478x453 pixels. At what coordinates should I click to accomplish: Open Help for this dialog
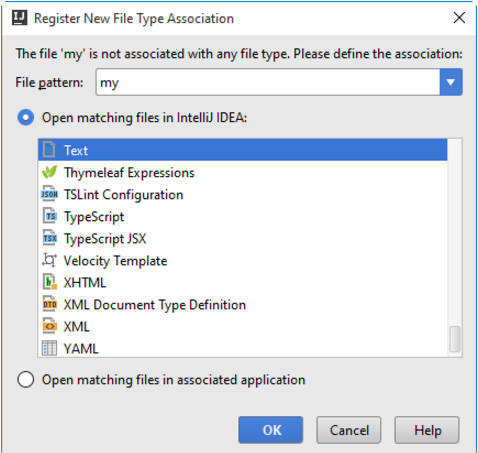coord(427,430)
